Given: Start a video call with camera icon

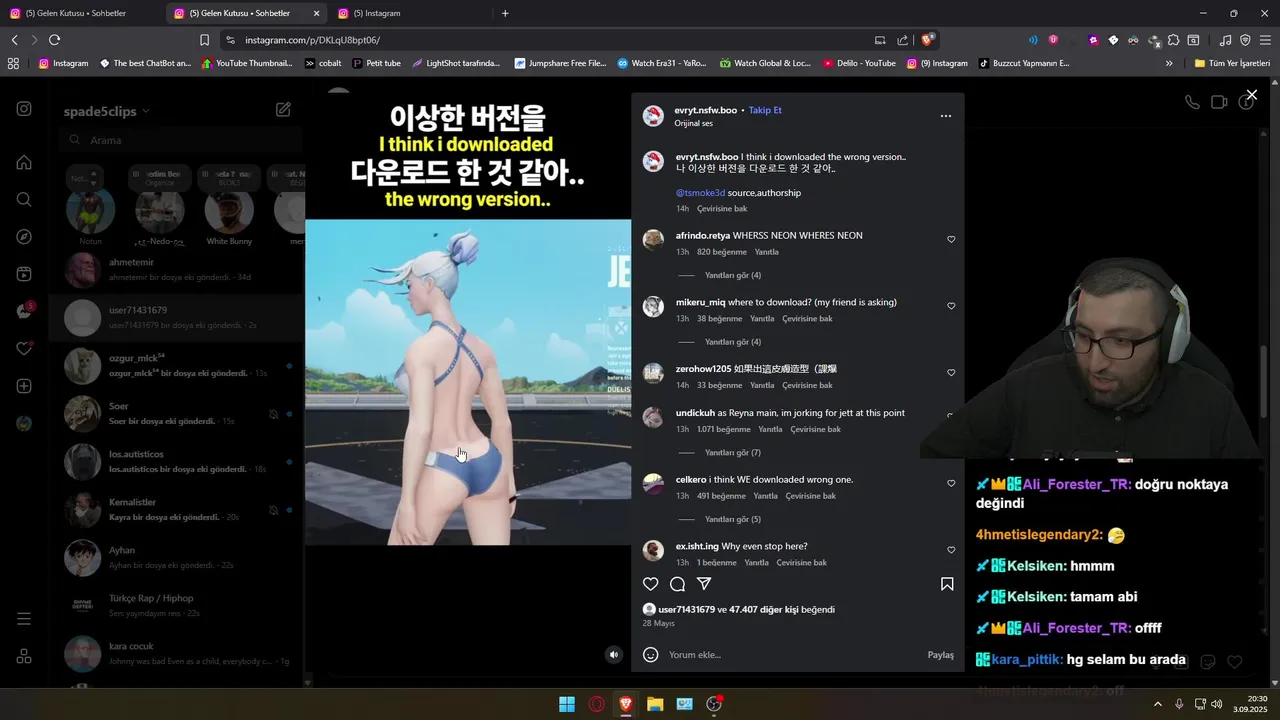Looking at the screenshot, I should tap(1219, 102).
